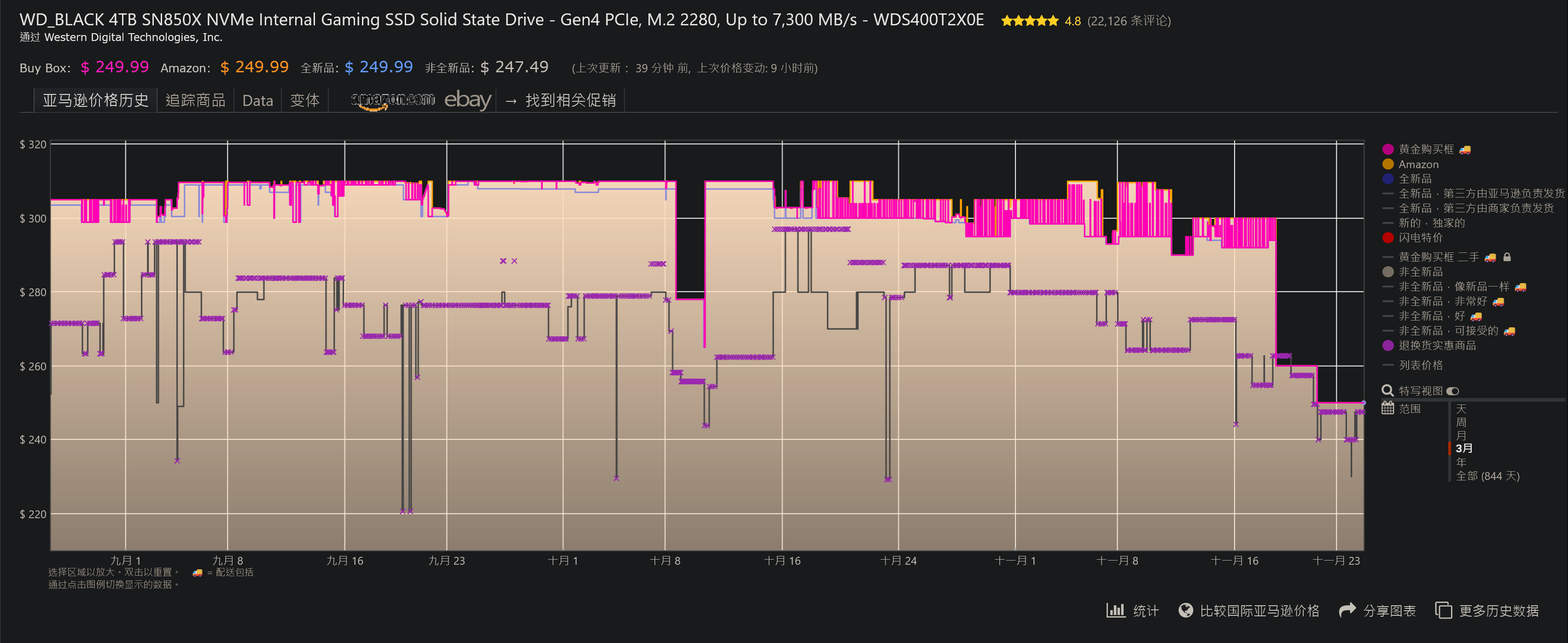Toggle the 退换货实惠商品 purple legend dot
The image size is (1568, 643).
(1388, 346)
